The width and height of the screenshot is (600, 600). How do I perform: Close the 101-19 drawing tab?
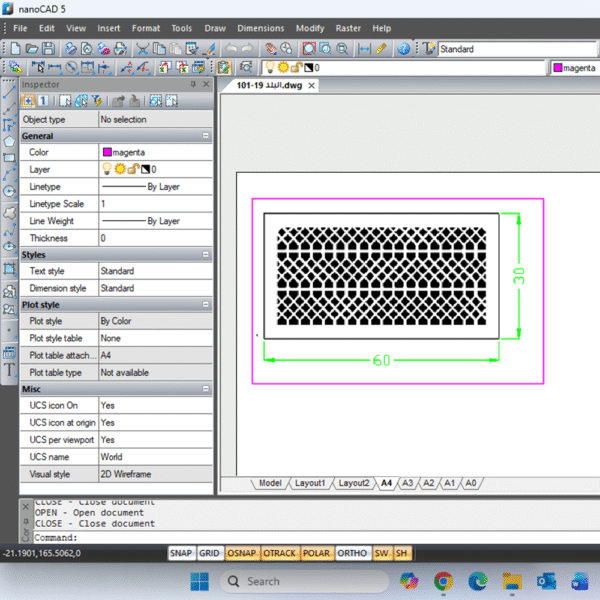coord(311,86)
